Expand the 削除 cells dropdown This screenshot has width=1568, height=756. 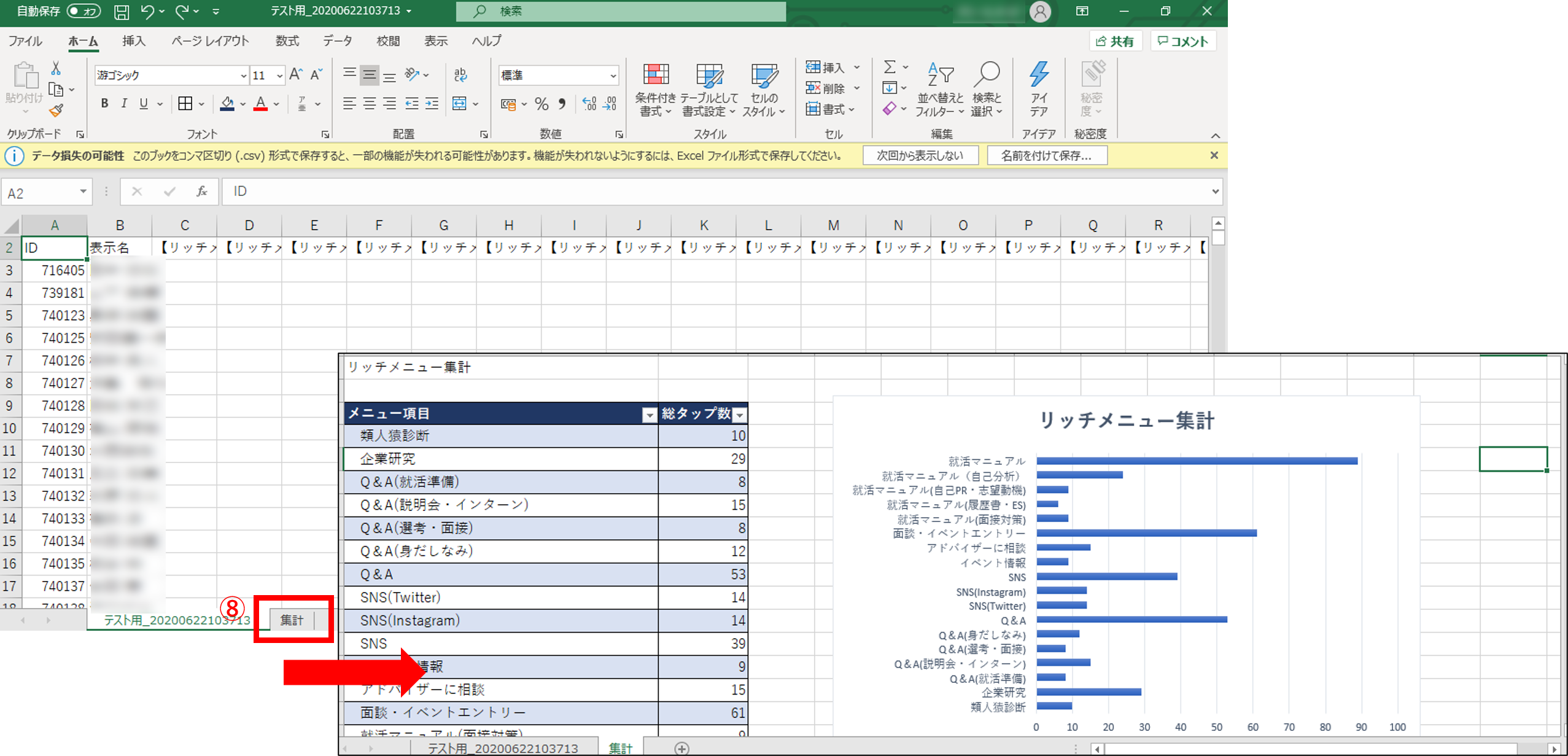tap(857, 88)
